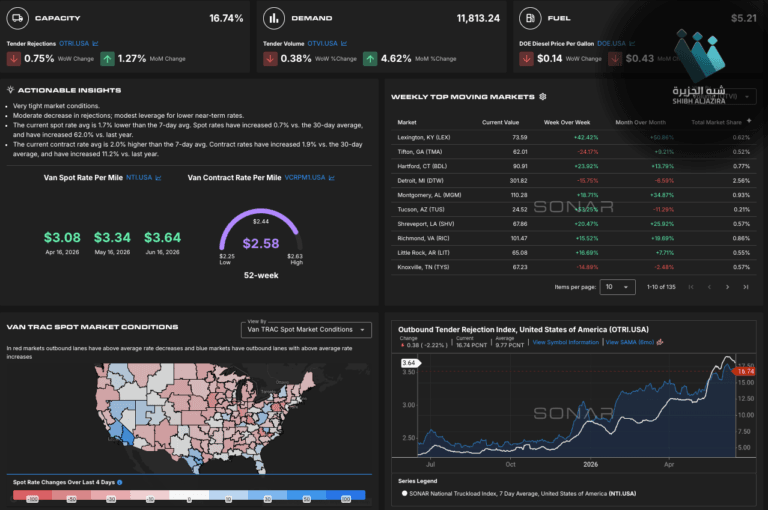Click the 52-week contract rate gauge

click(x=261, y=238)
